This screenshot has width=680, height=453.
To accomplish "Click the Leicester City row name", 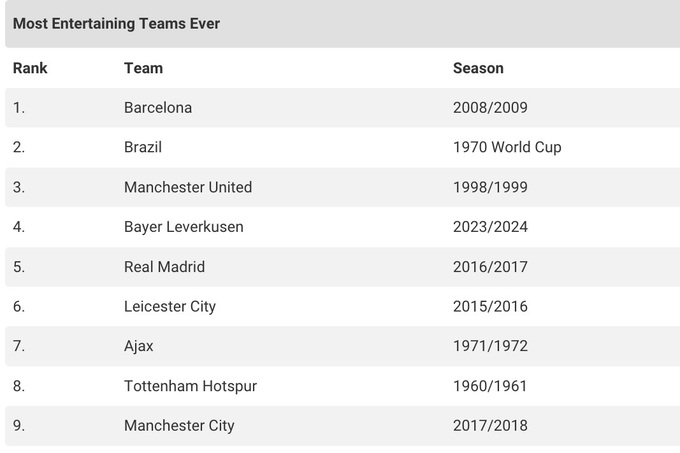I will pos(170,306).
